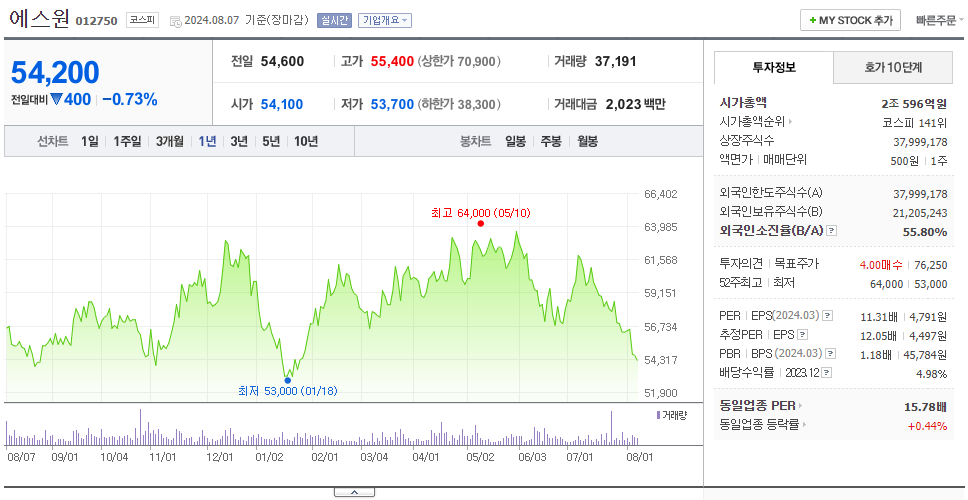Click the 05/02 date label on chart axis
Image resolution: width=968 pixels, height=500 pixels.
pyautogui.click(x=479, y=459)
